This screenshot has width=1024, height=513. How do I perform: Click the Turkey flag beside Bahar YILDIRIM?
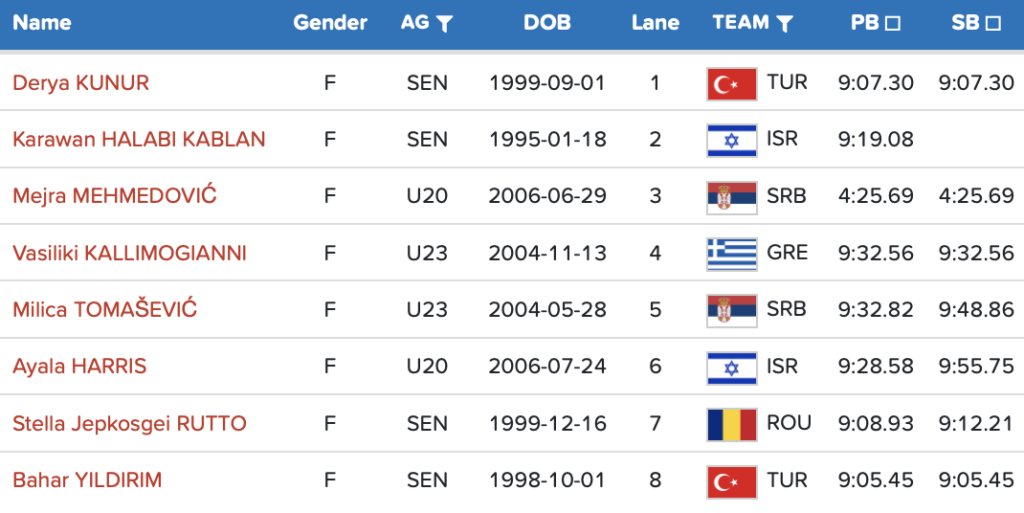[x=731, y=481]
